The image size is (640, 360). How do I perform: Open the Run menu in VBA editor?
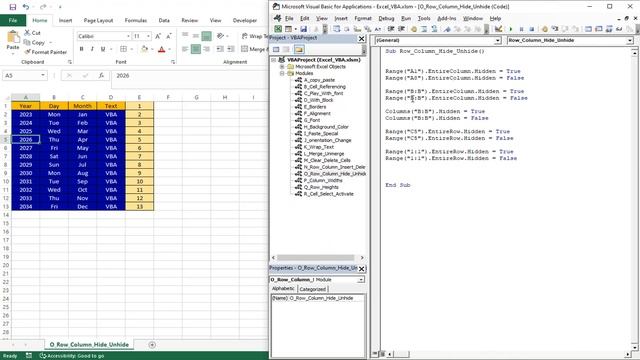click(x=406, y=18)
